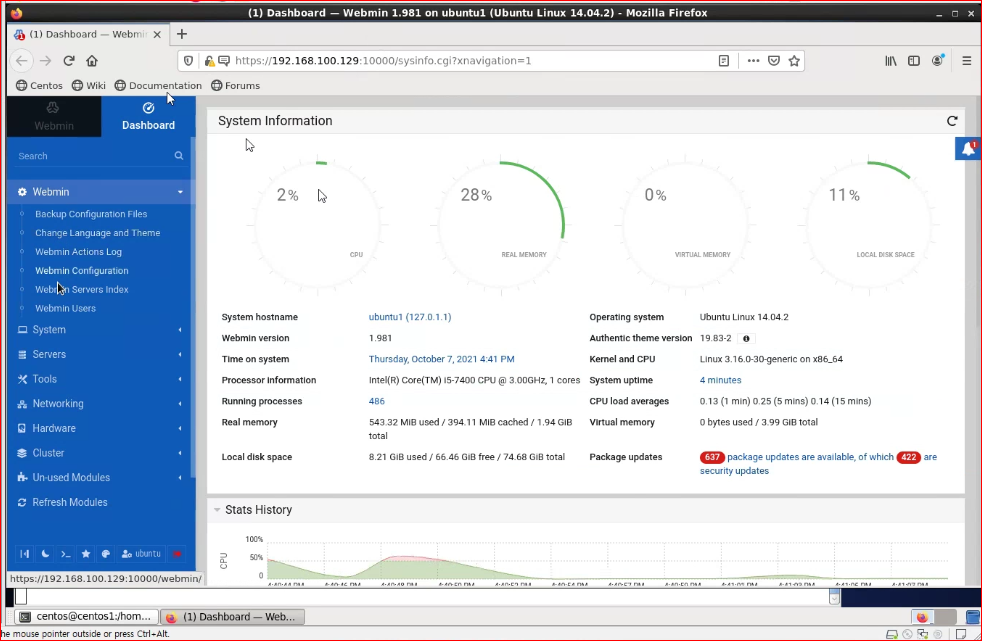Viewport: 982px width, 641px height.
Task: Expand the Tools menu category
Action: point(100,379)
